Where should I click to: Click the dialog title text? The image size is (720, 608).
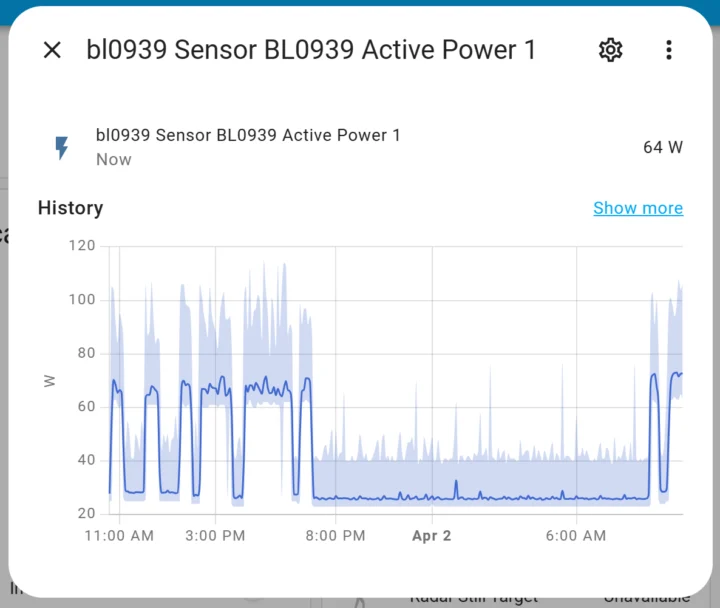(311, 50)
